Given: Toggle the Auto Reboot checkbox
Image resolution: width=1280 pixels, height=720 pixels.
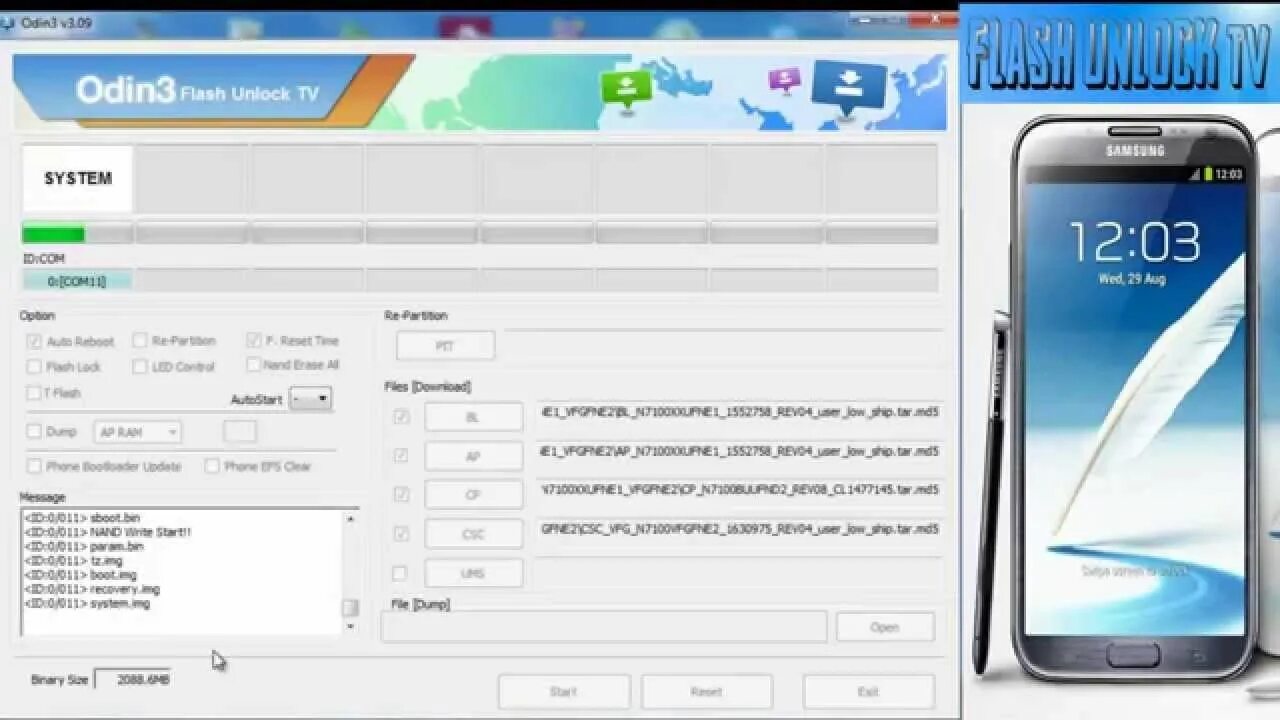Looking at the screenshot, I should coord(34,341).
